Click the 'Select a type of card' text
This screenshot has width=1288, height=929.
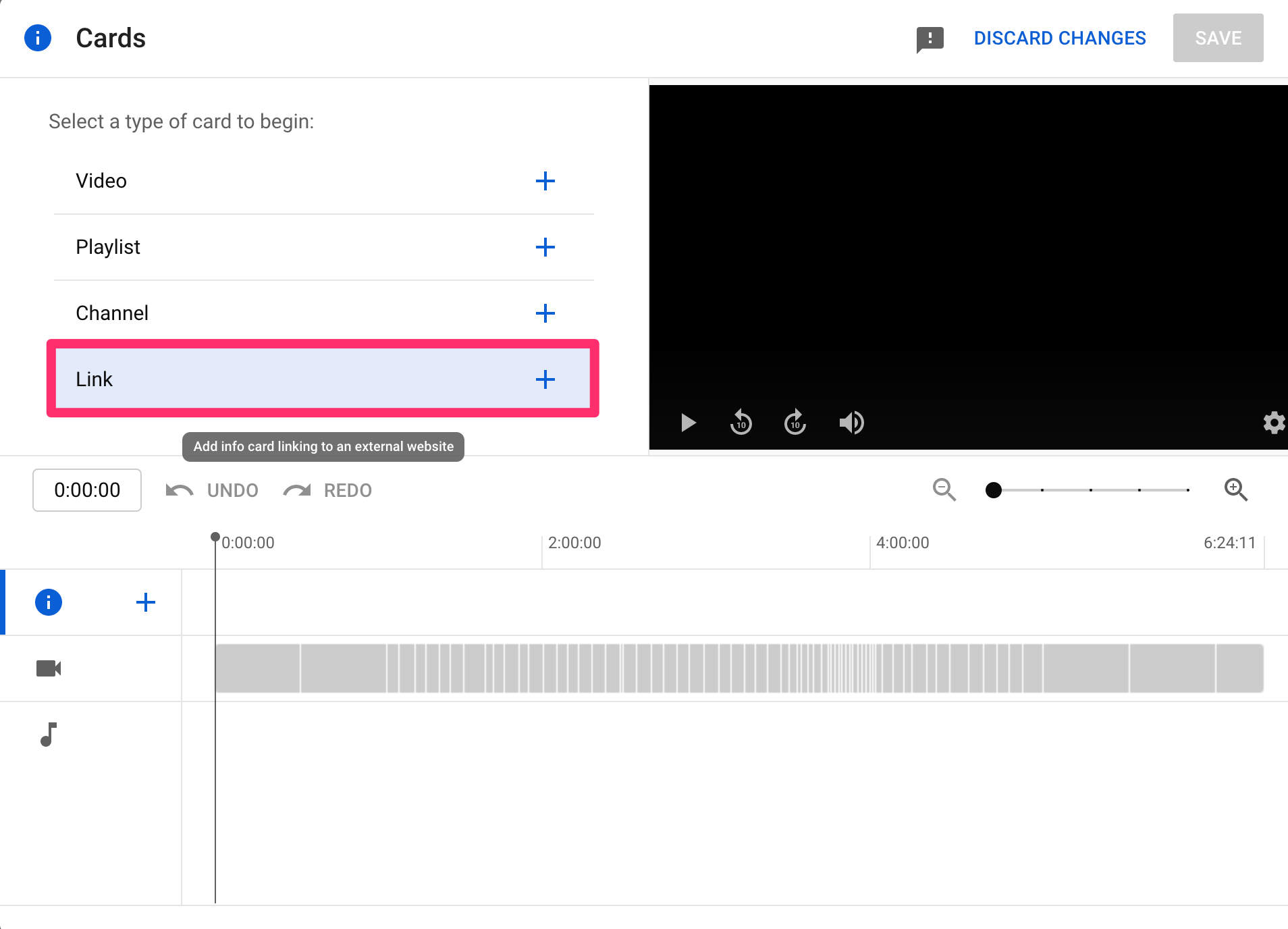pyautogui.click(x=182, y=122)
